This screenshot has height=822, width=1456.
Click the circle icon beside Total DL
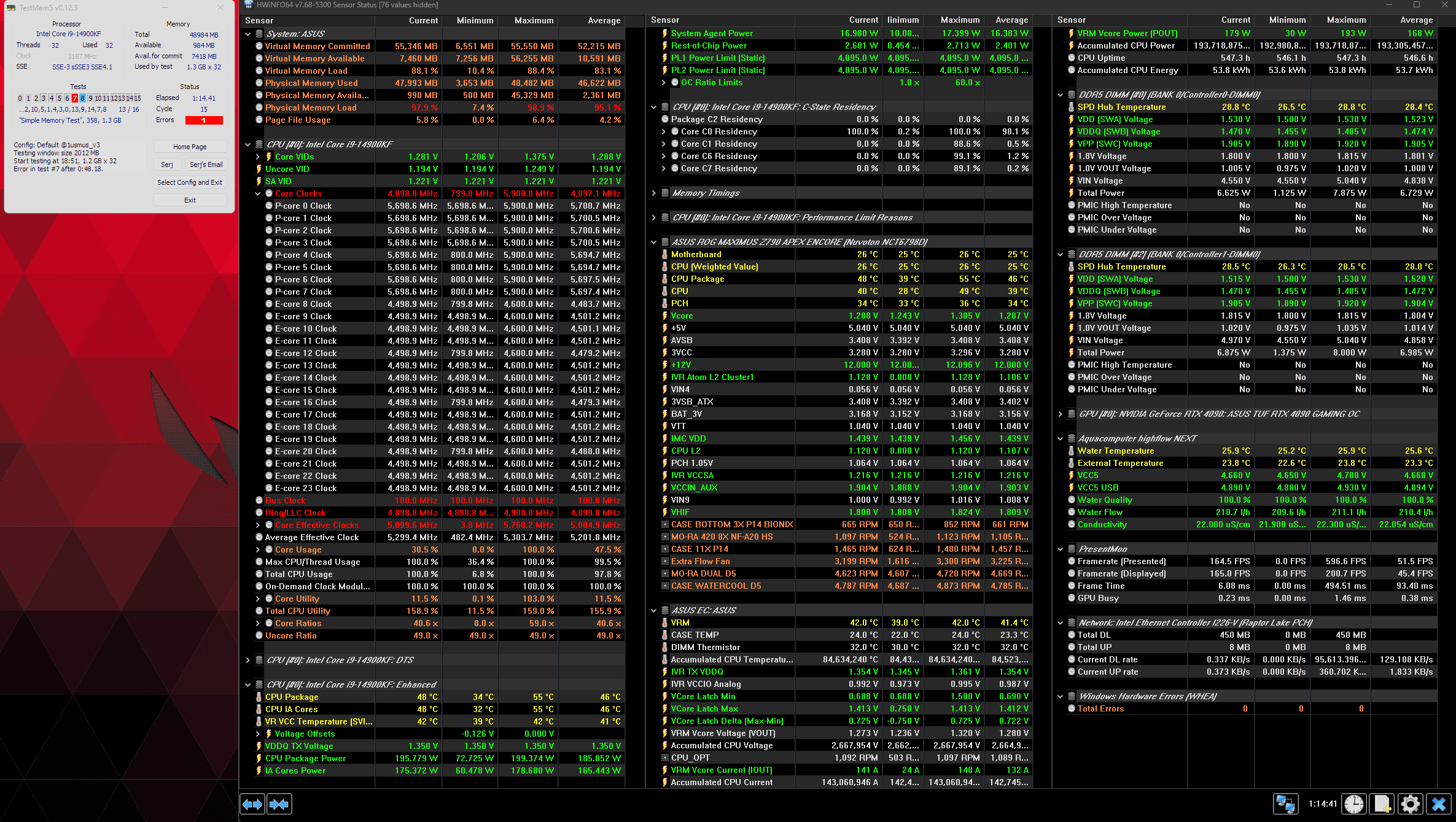point(1071,635)
